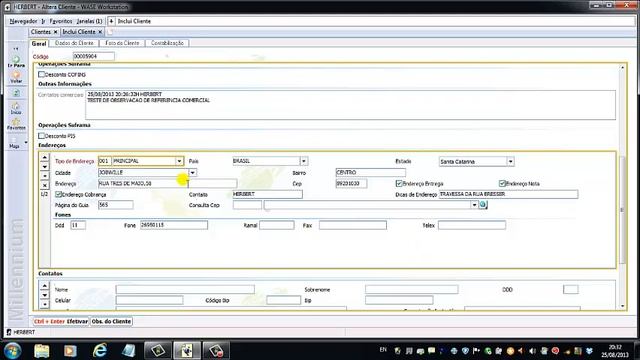
Task: Click the Ir Para sidebar icon
Action: pos(16,61)
